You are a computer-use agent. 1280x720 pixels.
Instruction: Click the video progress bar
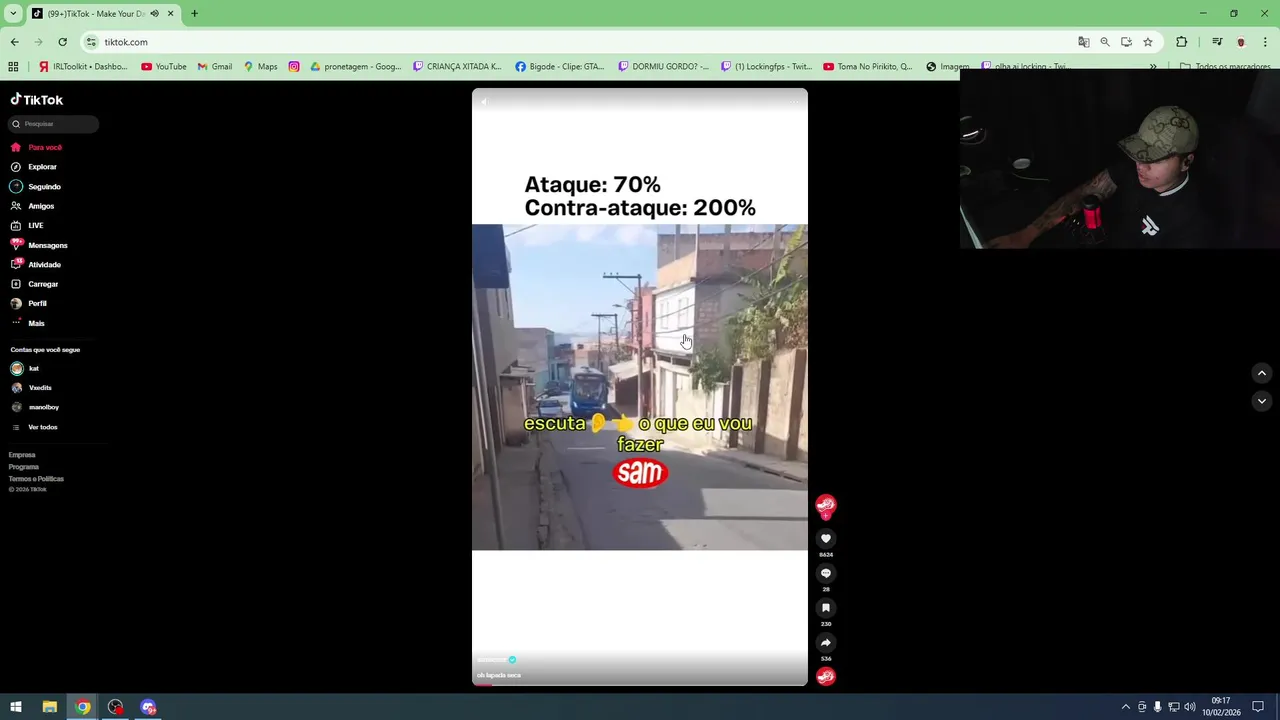pyautogui.click(x=640, y=684)
